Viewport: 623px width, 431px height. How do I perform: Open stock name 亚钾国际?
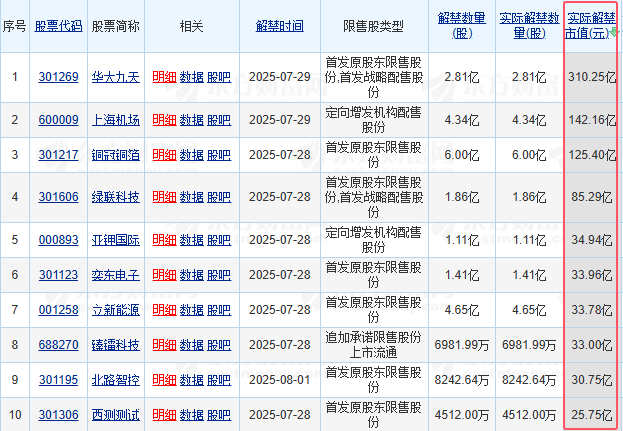pos(116,240)
